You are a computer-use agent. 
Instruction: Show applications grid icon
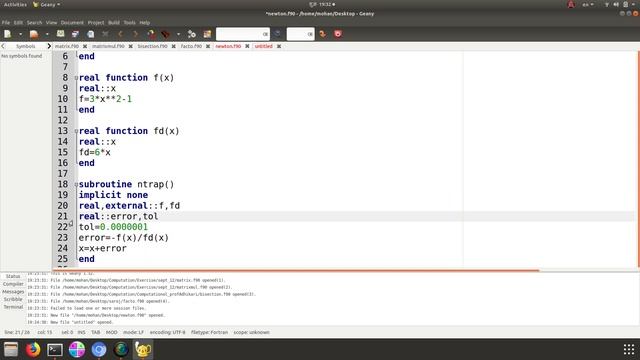[x=629, y=349]
